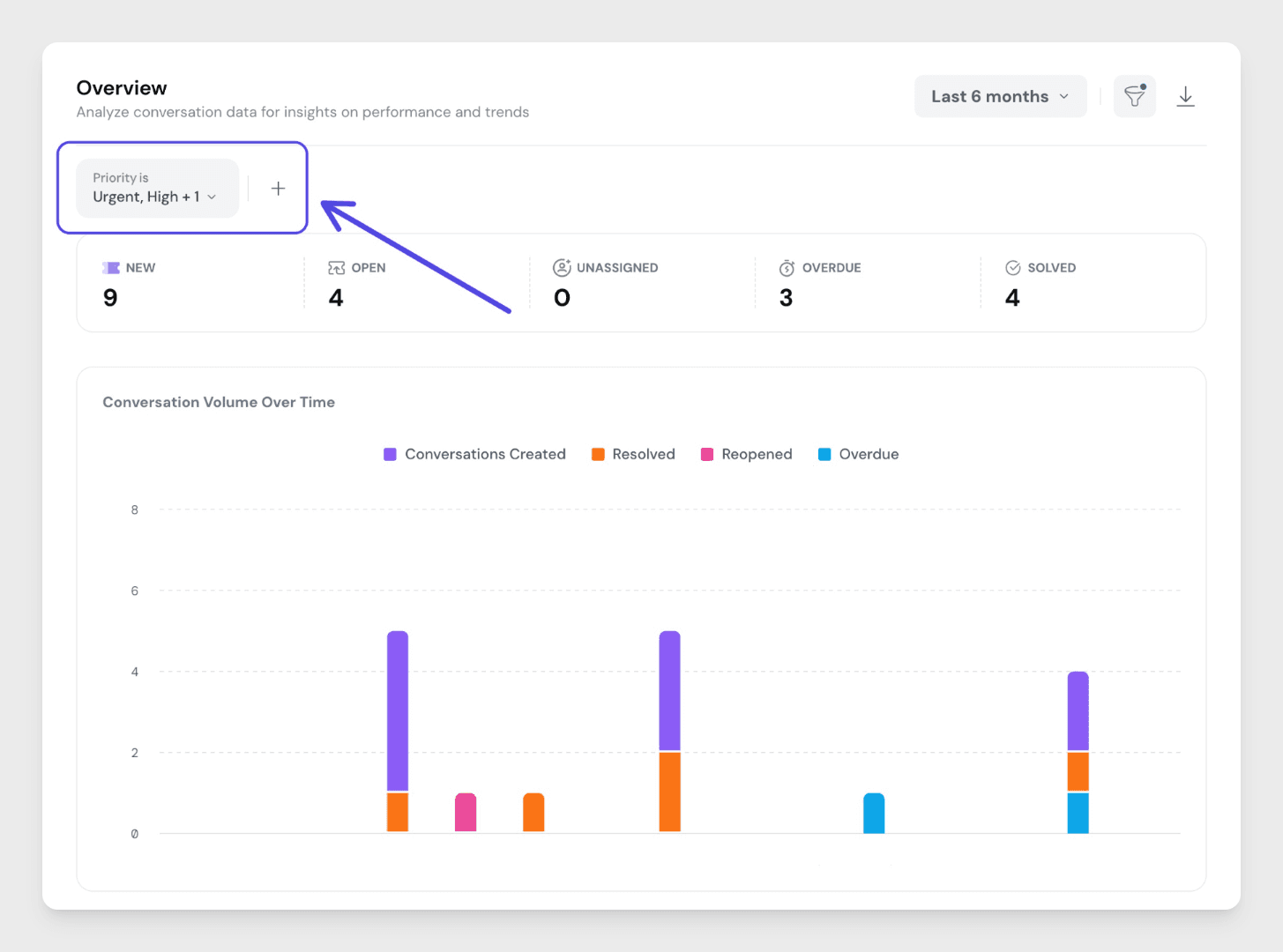Toggle Reopened series in chart legend
The width and height of the screenshot is (1283, 952).
[x=746, y=454]
